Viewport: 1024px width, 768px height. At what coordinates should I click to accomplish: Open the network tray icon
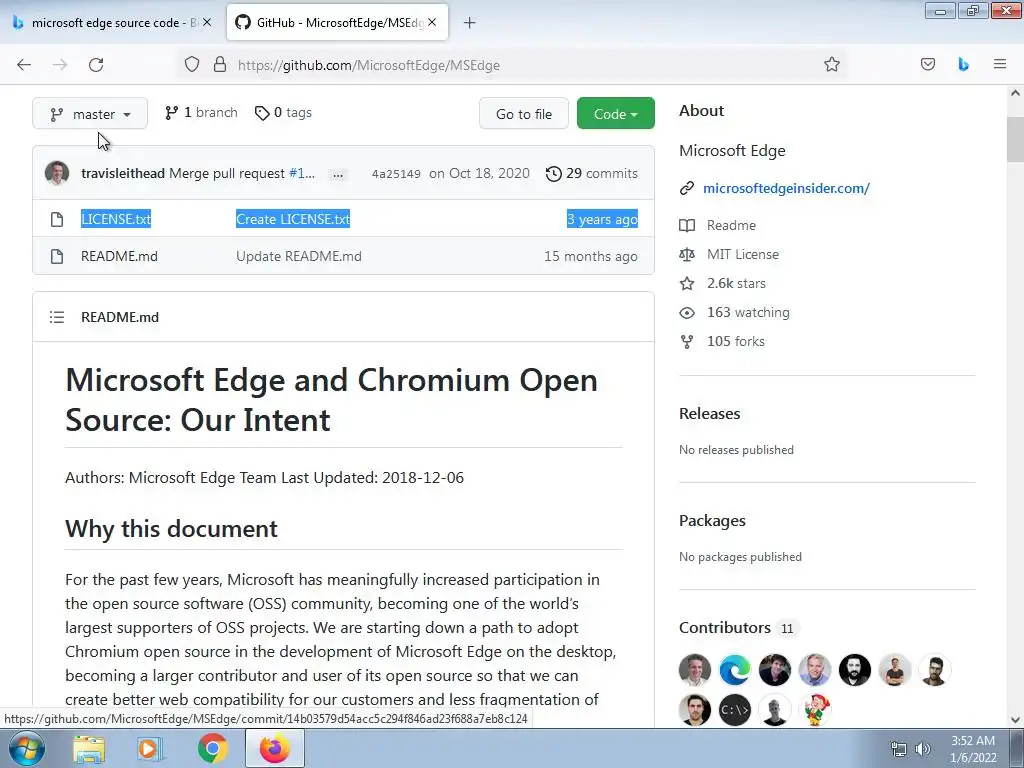click(899, 749)
